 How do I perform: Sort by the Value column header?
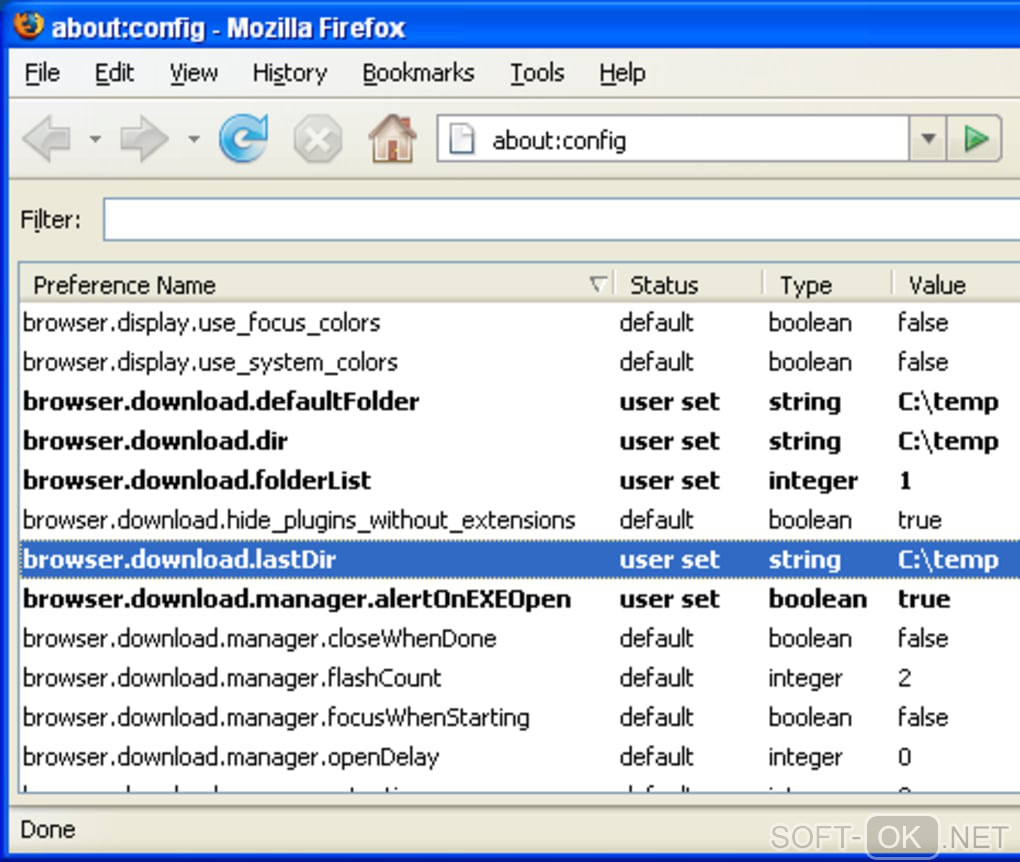point(956,285)
